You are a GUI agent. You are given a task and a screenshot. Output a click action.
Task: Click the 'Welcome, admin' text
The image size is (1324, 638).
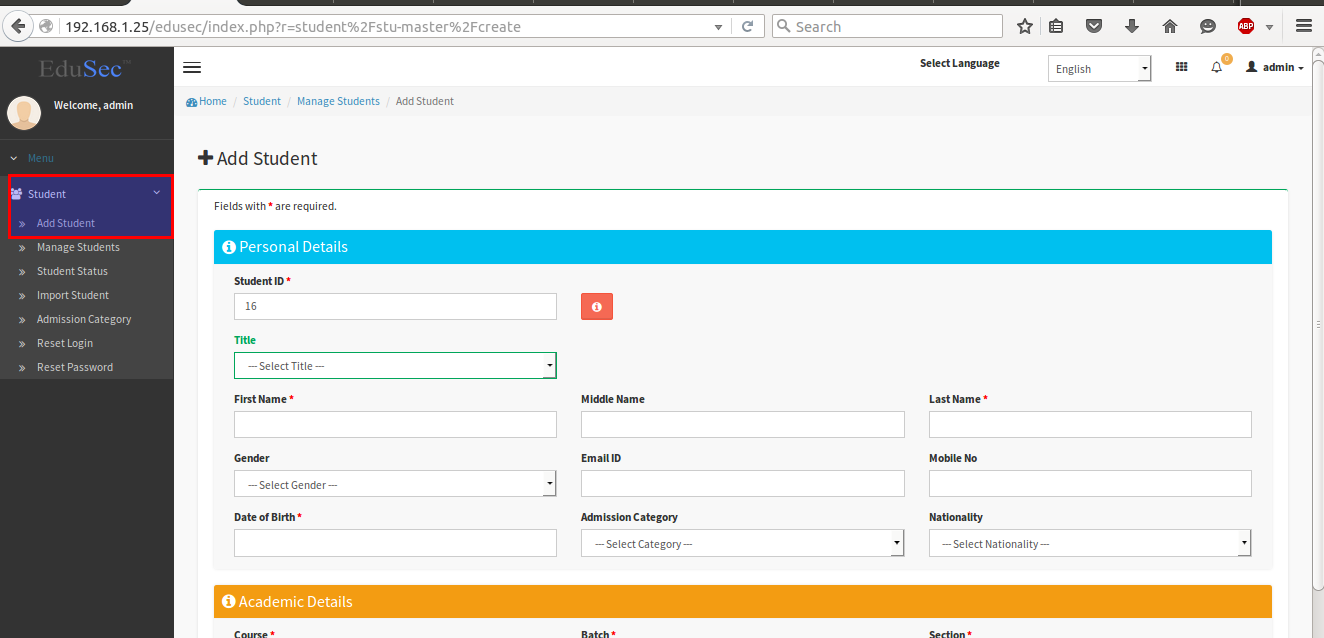[x=93, y=105]
